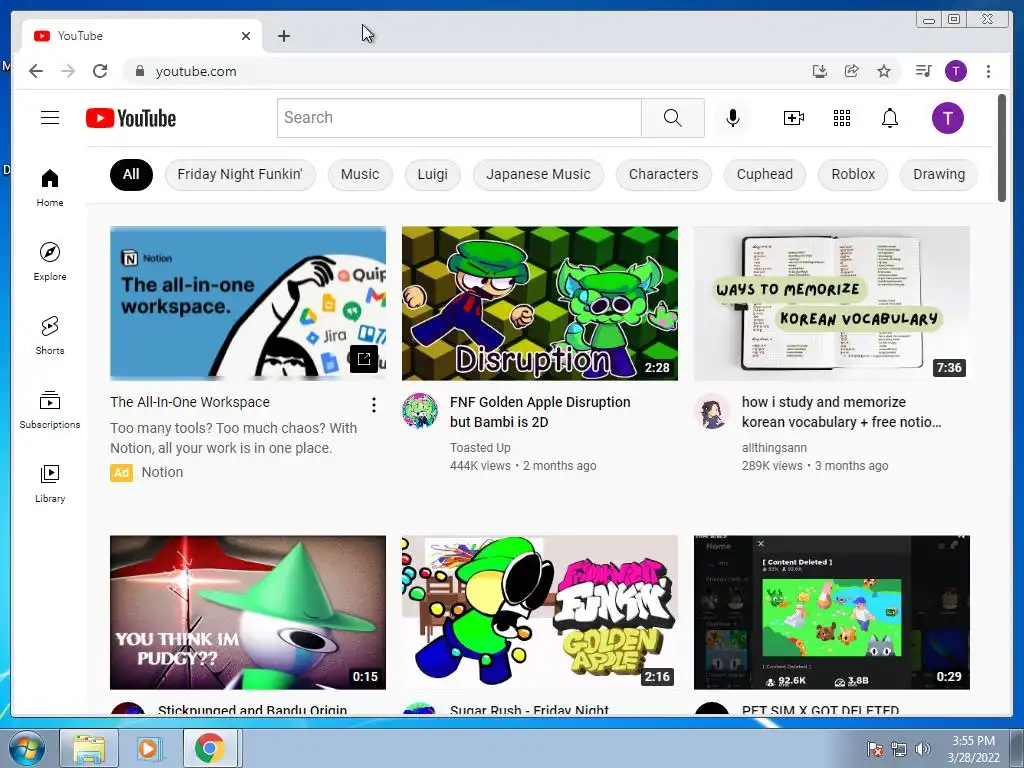Go to Home in the sidebar
This screenshot has height=768, width=1024.
coord(50,188)
